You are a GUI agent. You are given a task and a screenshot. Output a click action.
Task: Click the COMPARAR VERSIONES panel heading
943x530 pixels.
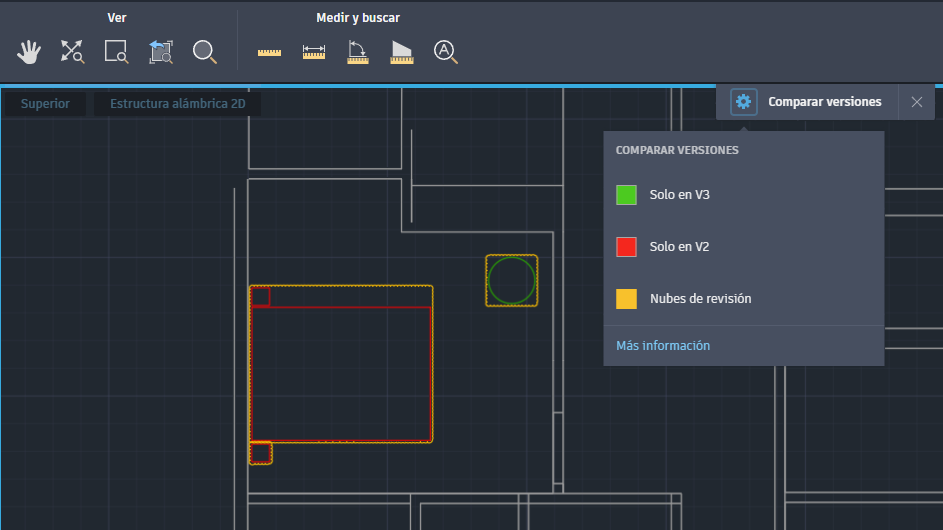[677, 150]
